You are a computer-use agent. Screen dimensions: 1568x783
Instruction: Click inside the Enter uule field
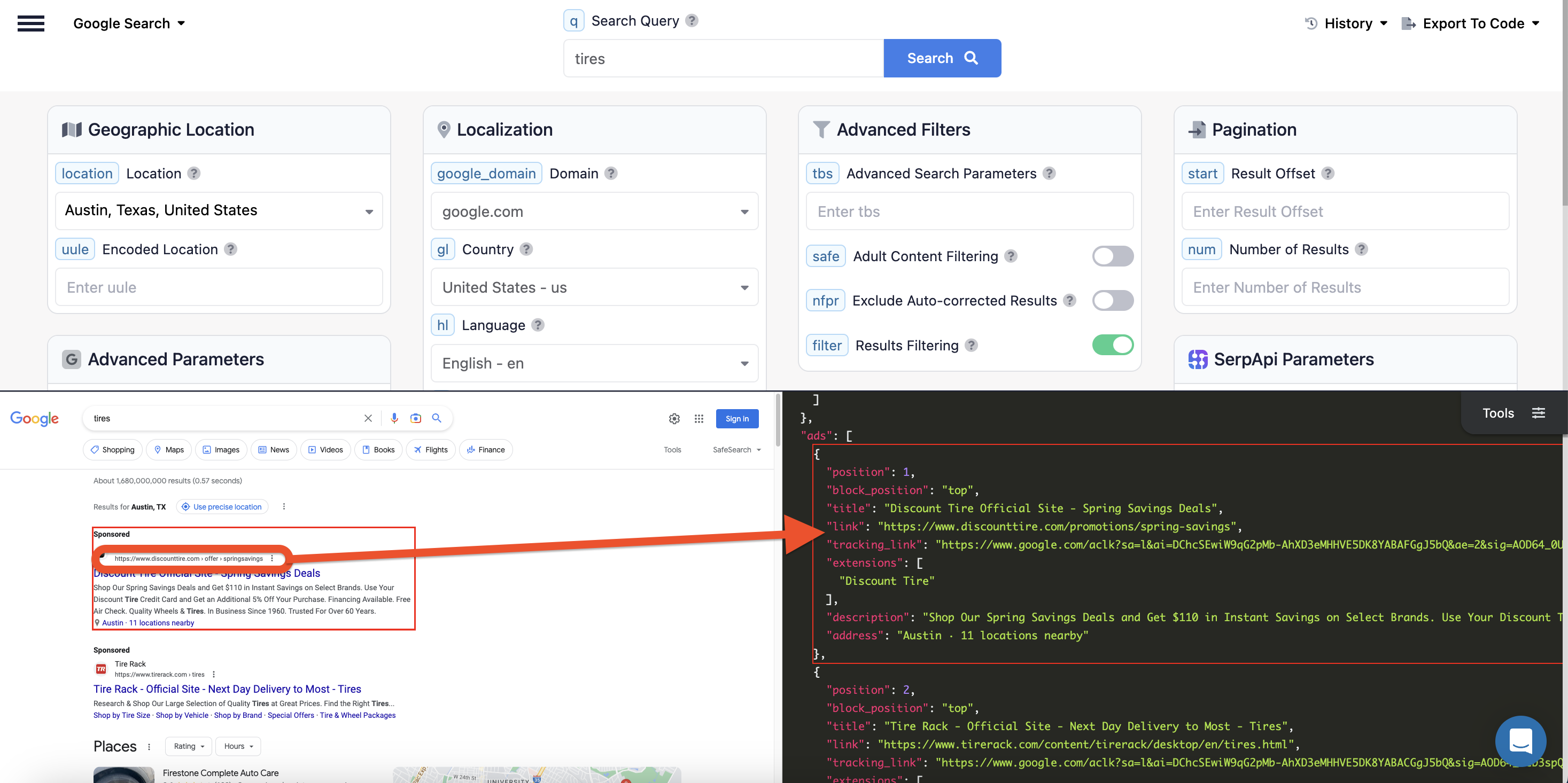pyautogui.click(x=219, y=287)
